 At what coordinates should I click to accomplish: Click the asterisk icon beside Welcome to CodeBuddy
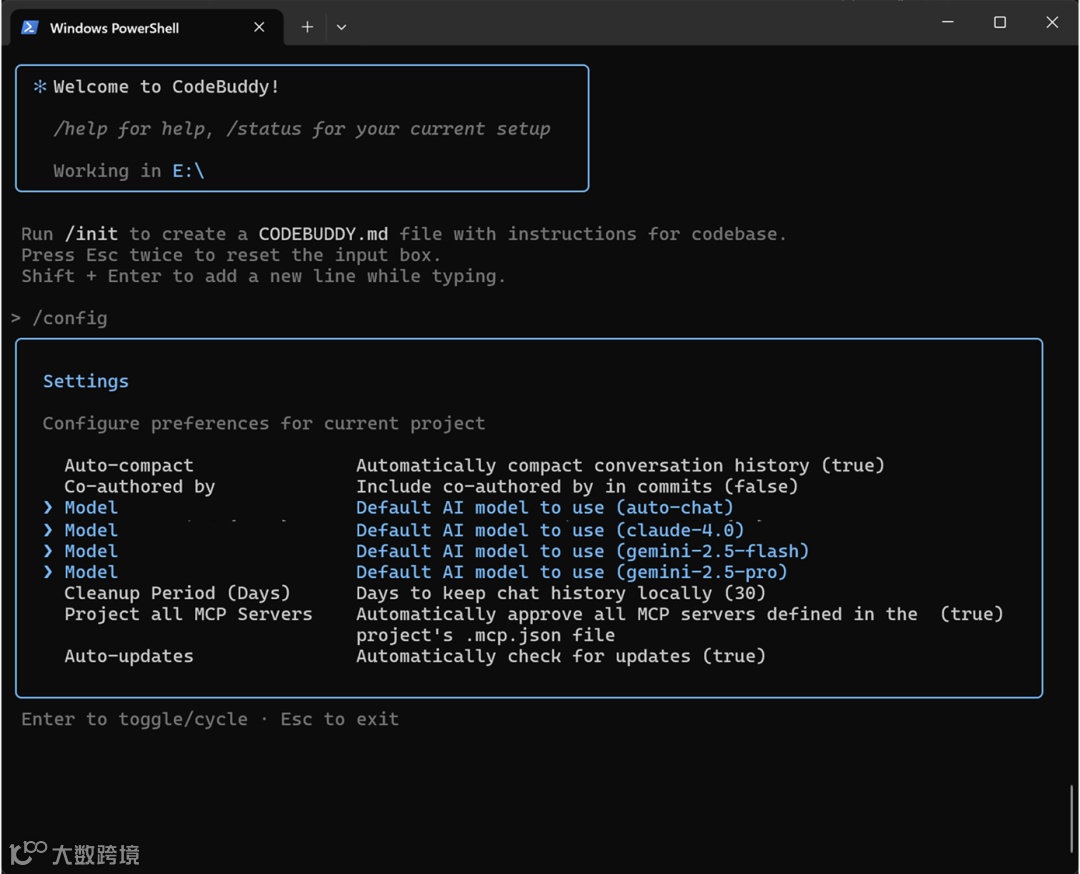(40, 87)
